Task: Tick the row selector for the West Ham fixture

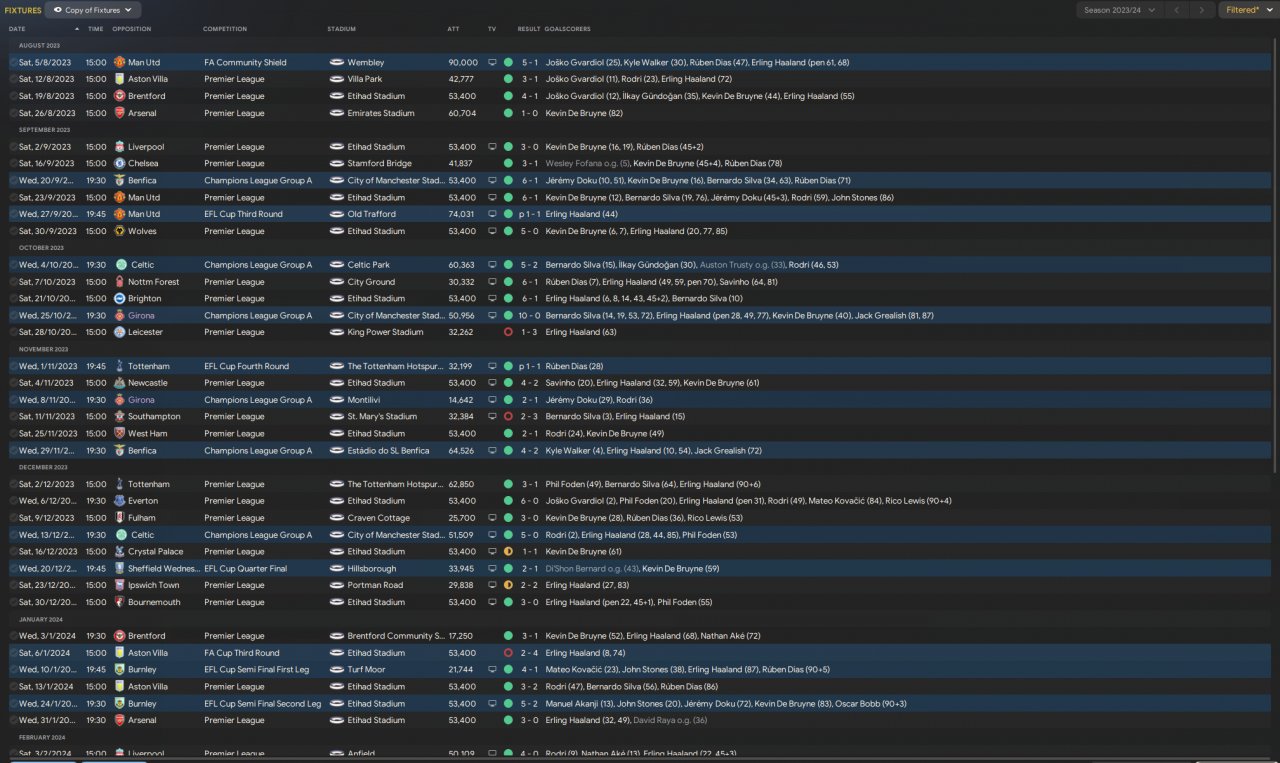Action: [13, 433]
